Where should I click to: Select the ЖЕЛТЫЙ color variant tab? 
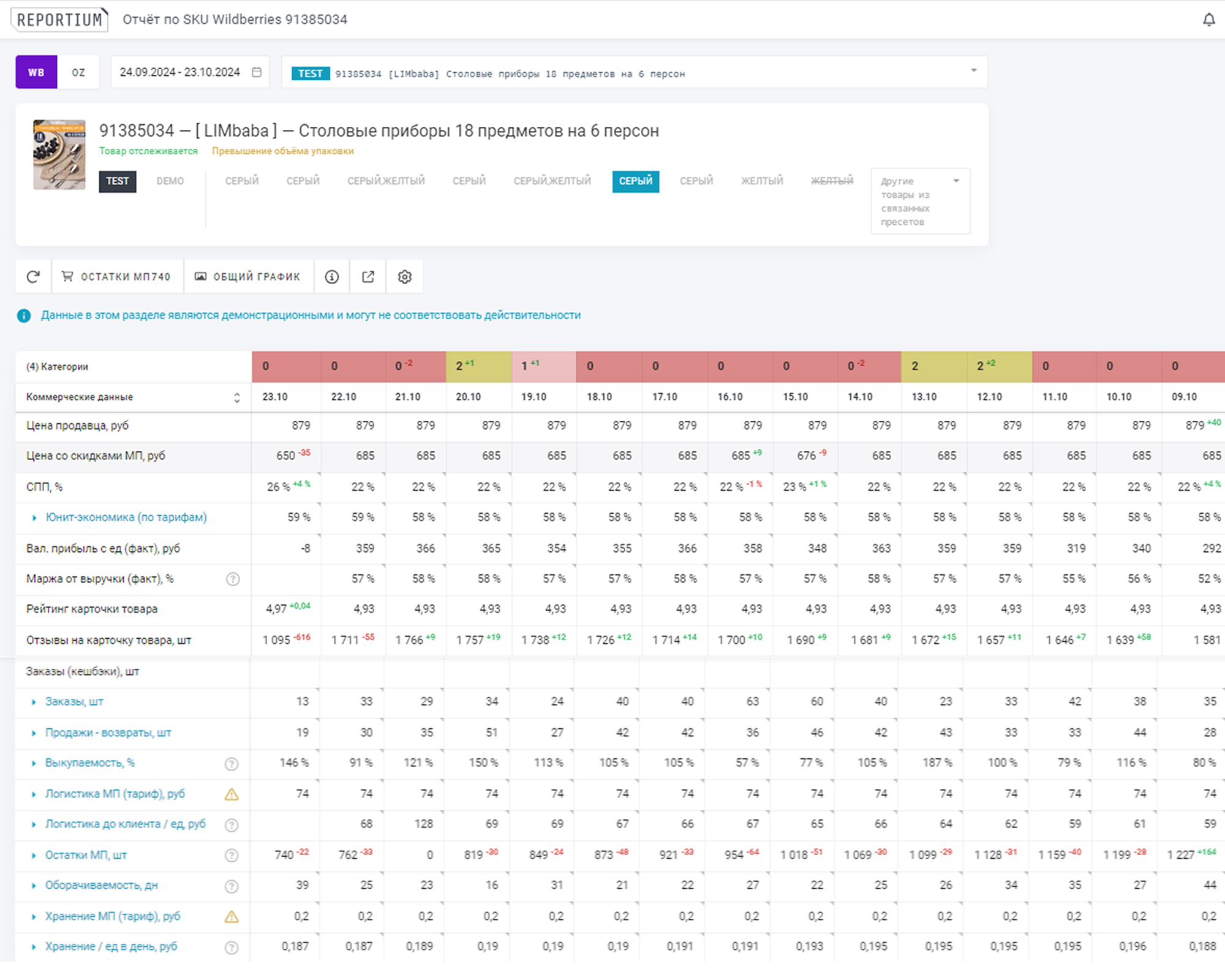761,181
